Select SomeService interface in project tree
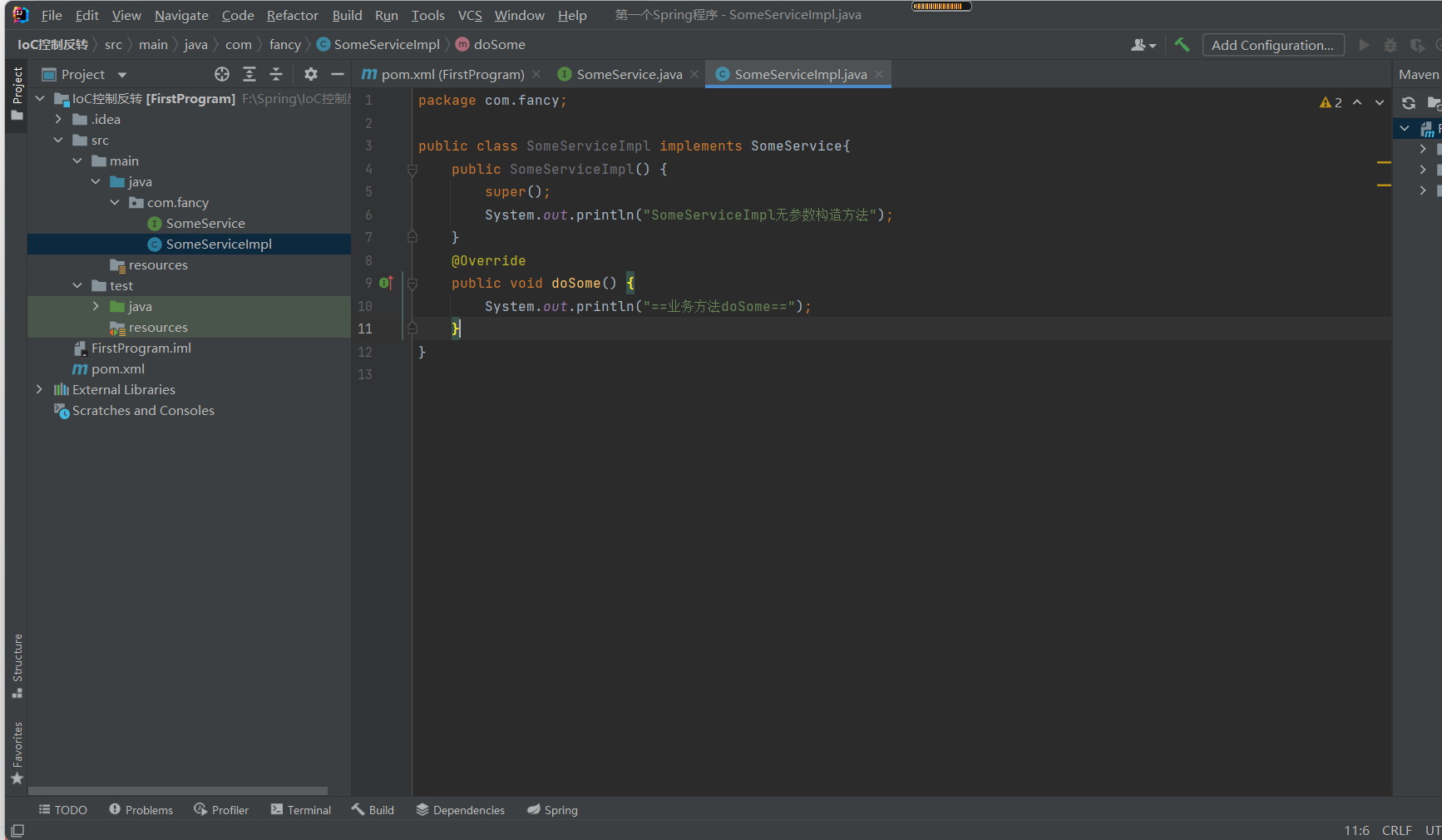This screenshot has height=840, width=1442. [x=205, y=223]
